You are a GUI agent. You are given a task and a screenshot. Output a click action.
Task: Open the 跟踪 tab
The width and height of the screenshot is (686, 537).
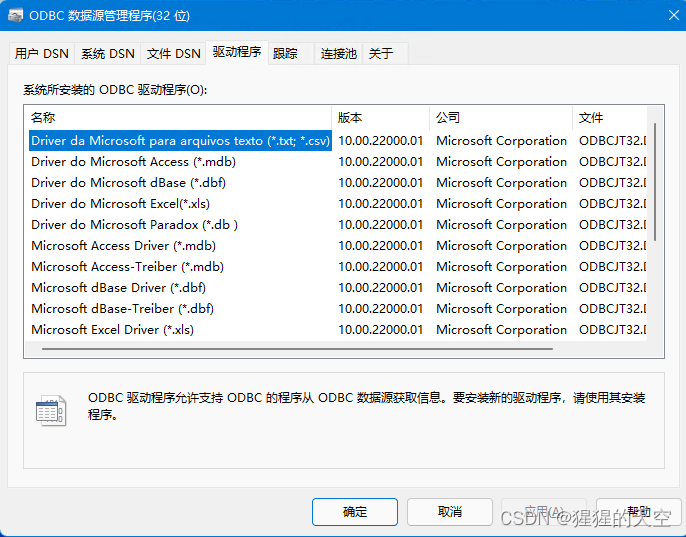[291, 53]
